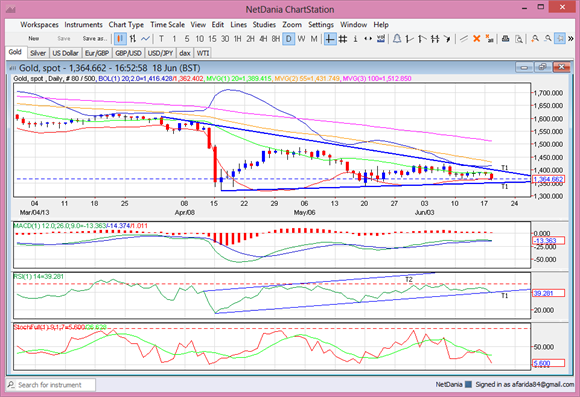Image resolution: width=580 pixels, height=397 pixels.
Task: Click the zoom out magnifier icon
Action: [548, 38]
